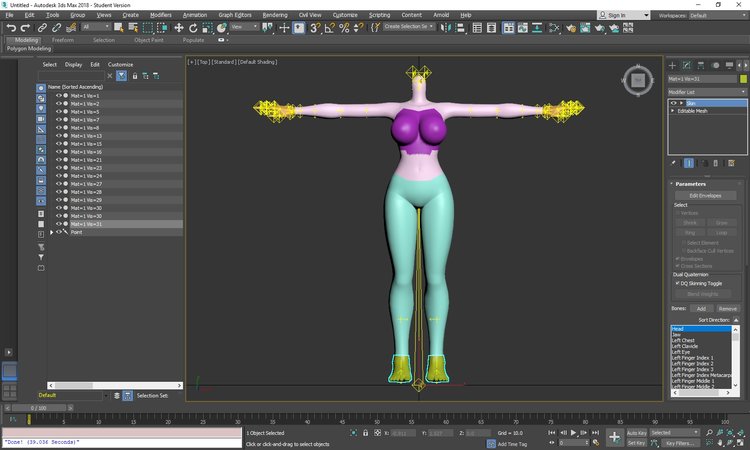Open the Modify panel tab icon

(x=686, y=66)
